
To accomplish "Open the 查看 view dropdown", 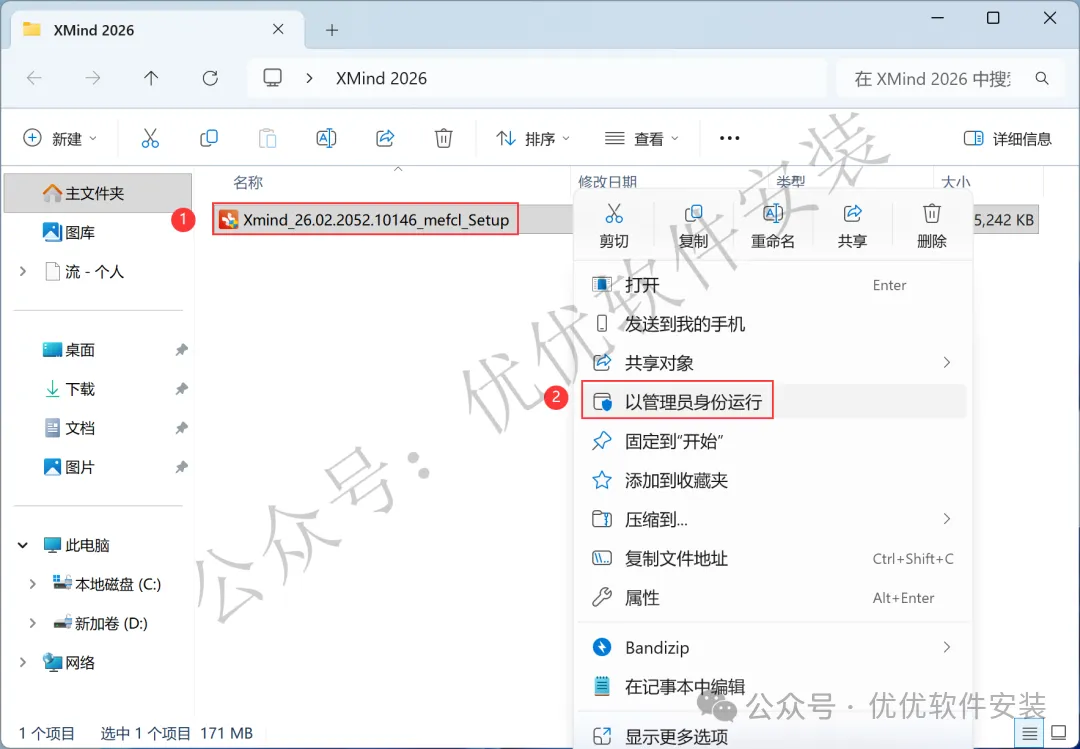I will (x=642, y=138).
